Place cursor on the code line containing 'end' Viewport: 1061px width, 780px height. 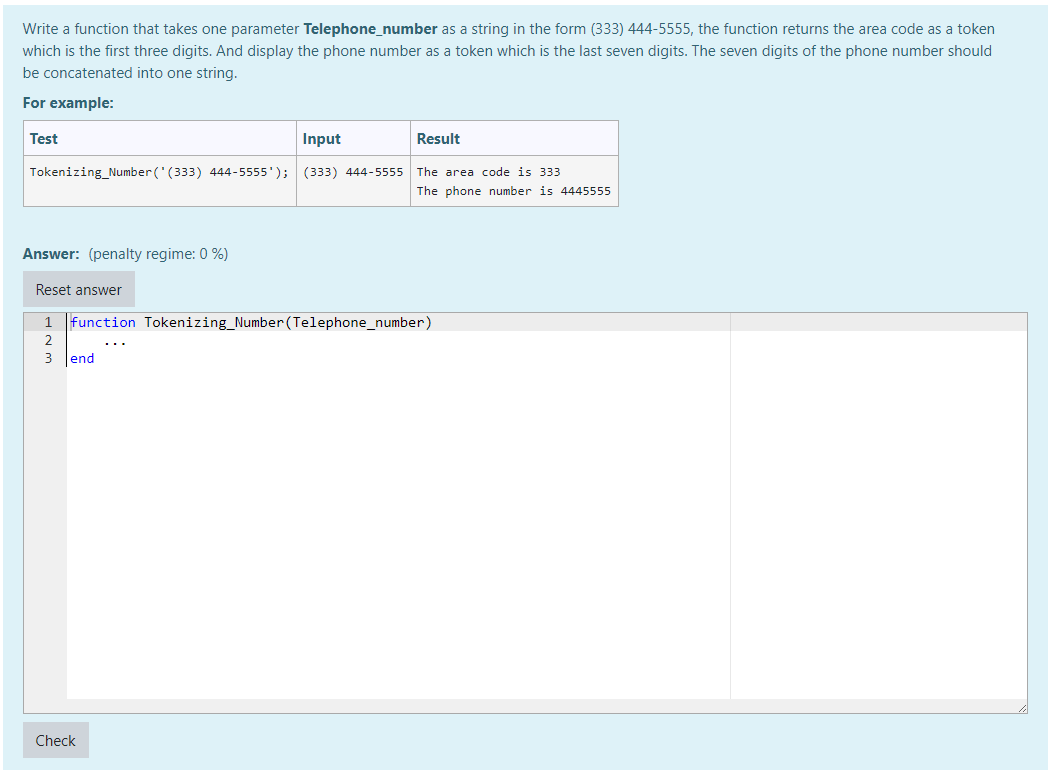(81, 358)
